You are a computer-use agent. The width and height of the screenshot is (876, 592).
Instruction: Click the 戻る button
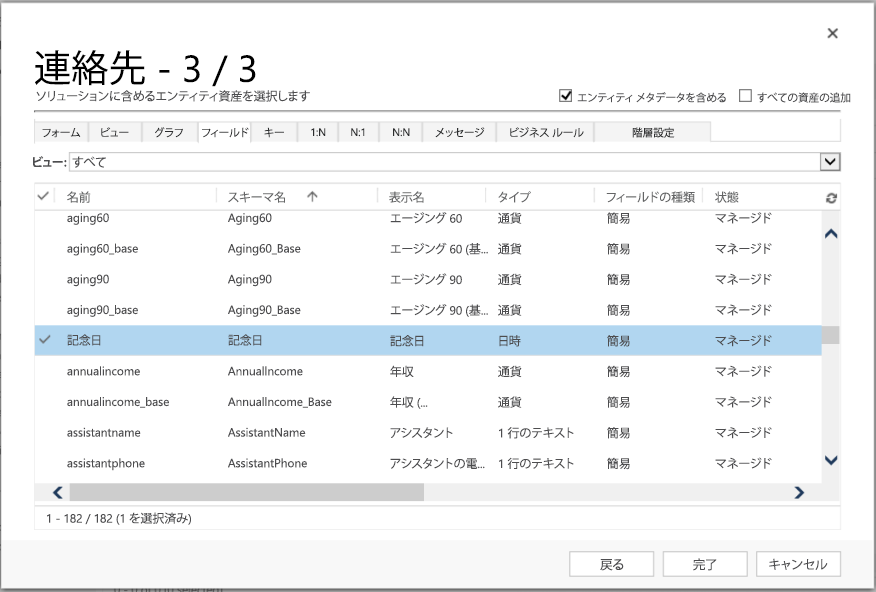[x=611, y=564]
